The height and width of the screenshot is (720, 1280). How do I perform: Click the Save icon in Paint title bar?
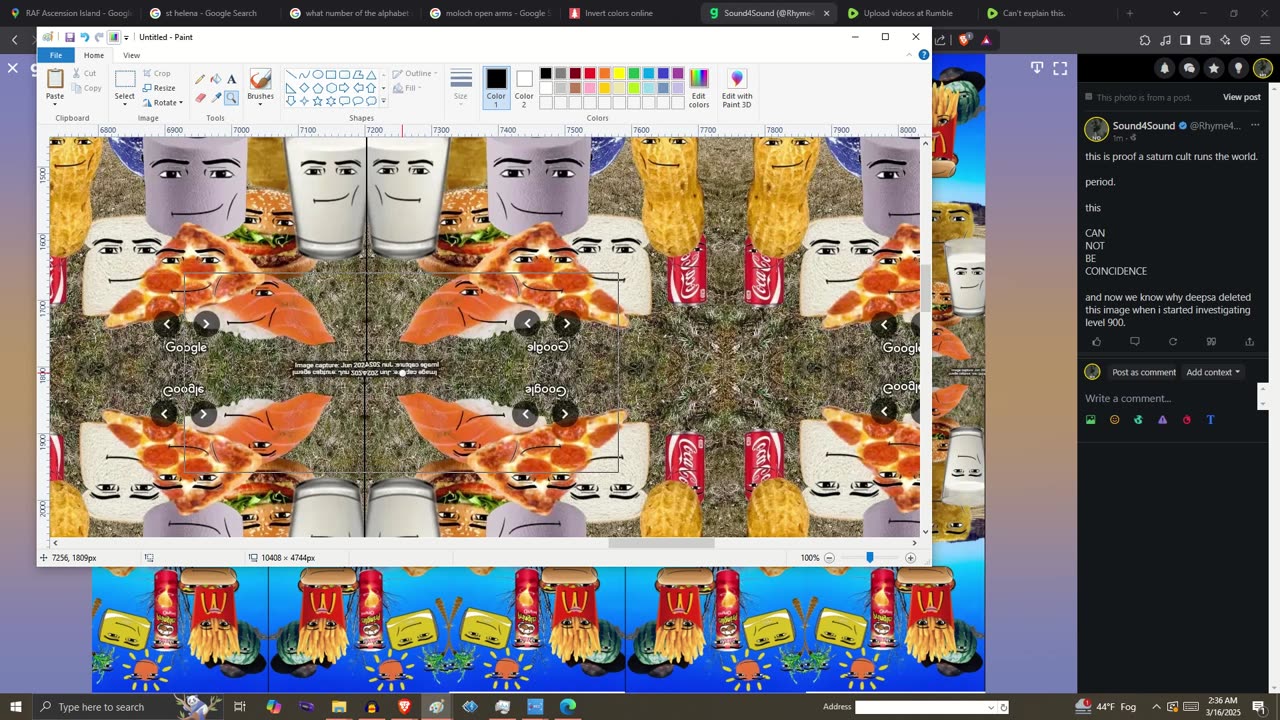point(69,37)
